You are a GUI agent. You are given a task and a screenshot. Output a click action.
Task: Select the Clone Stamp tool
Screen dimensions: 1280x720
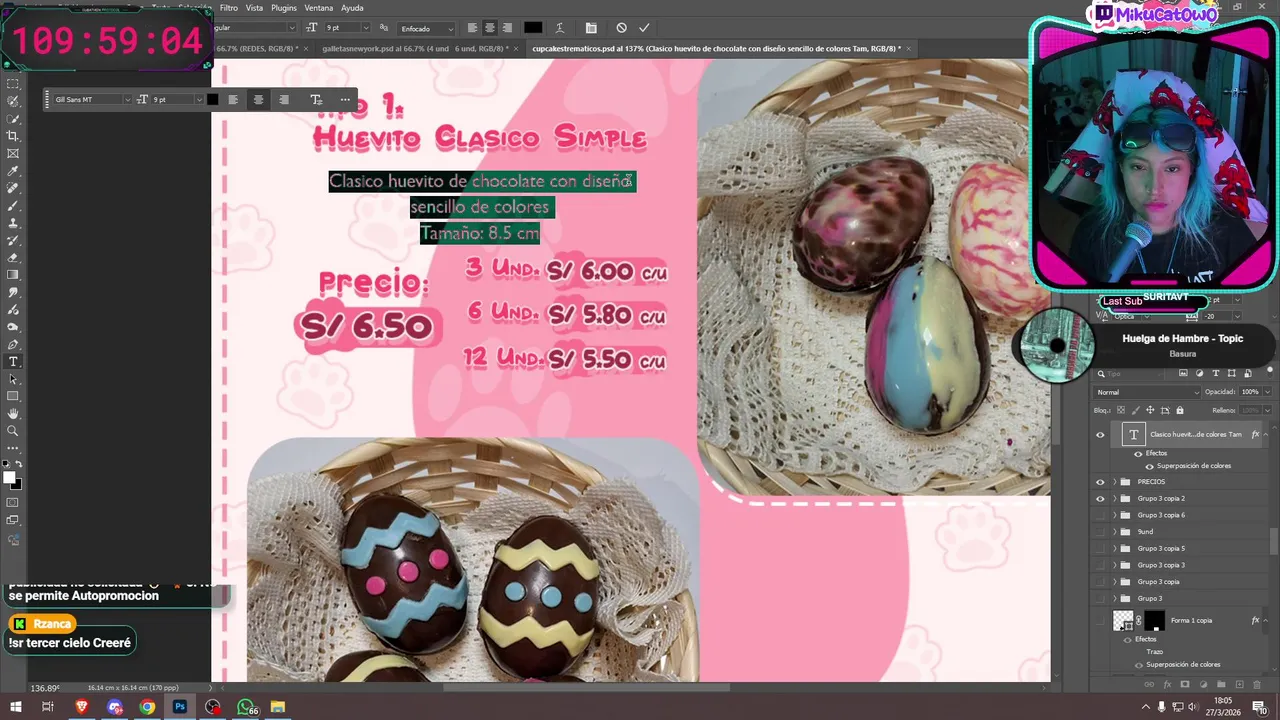pos(13,223)
